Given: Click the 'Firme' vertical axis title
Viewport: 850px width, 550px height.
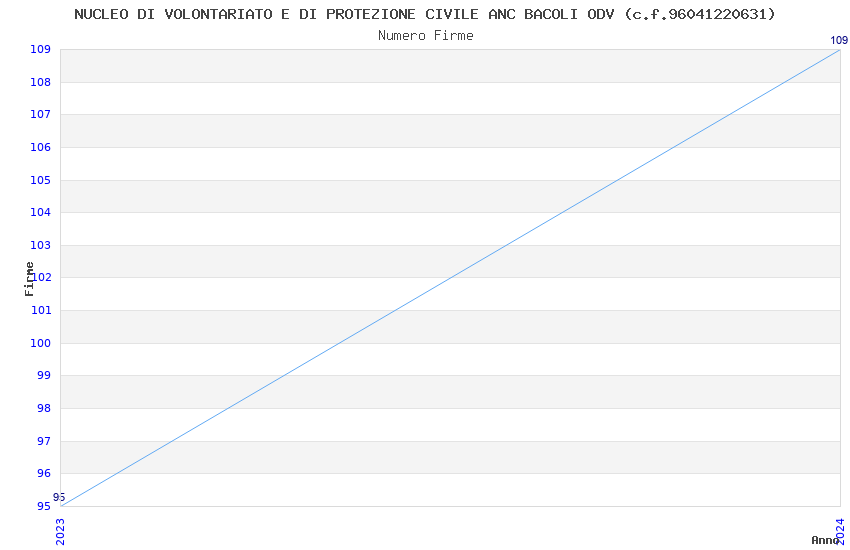Looking at the screenshot, I should [x=29, y=279].
